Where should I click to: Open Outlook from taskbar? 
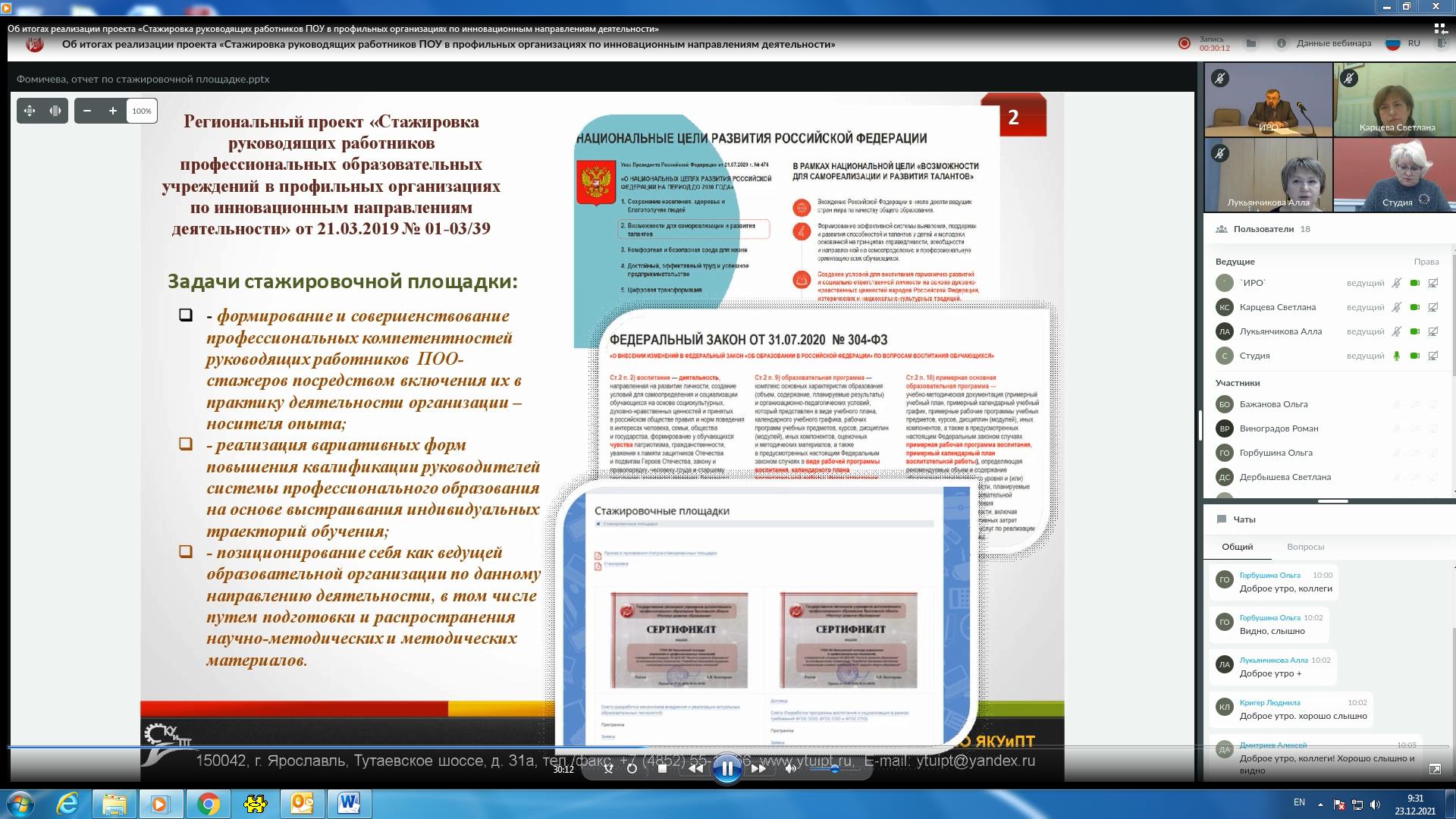coord(302,804)
